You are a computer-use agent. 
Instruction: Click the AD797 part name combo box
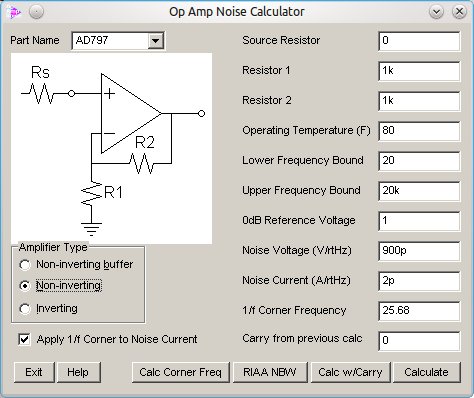[x=118, y=41]
